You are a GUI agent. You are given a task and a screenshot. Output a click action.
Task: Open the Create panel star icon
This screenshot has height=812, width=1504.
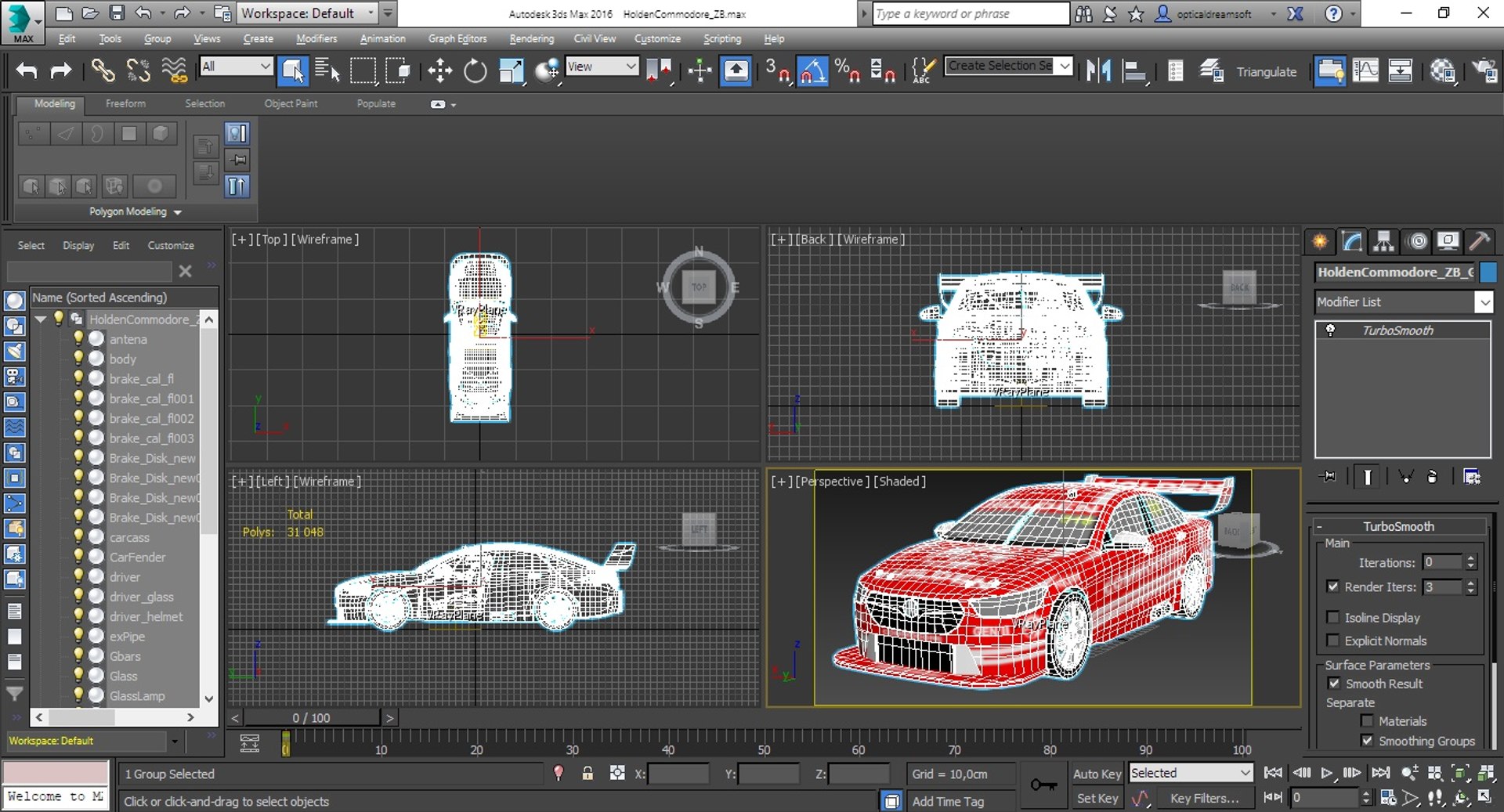[1320, 241]
